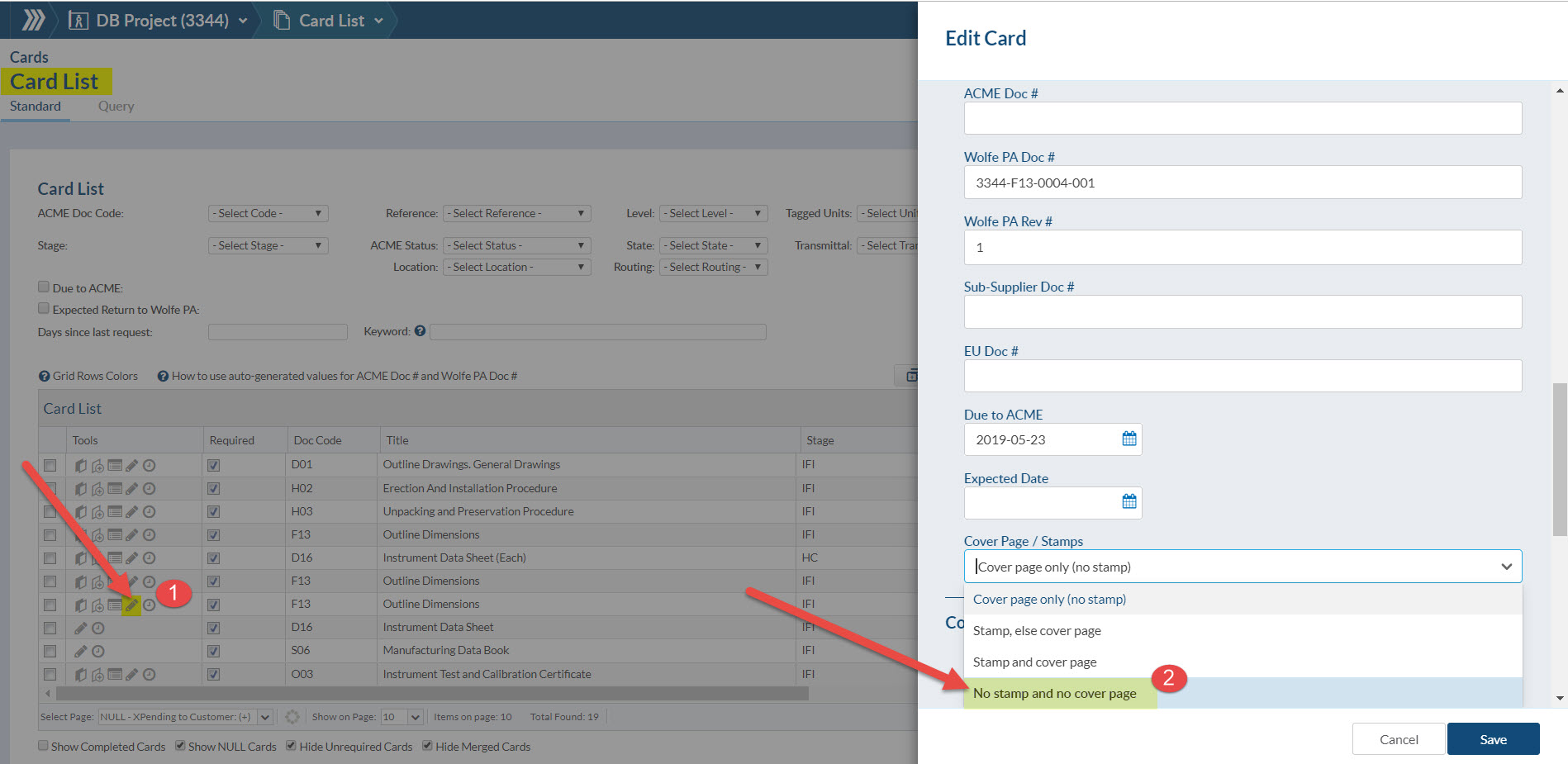Open the ACME Status dropdown
The image size is (1568, 764).
pos(516,245)
